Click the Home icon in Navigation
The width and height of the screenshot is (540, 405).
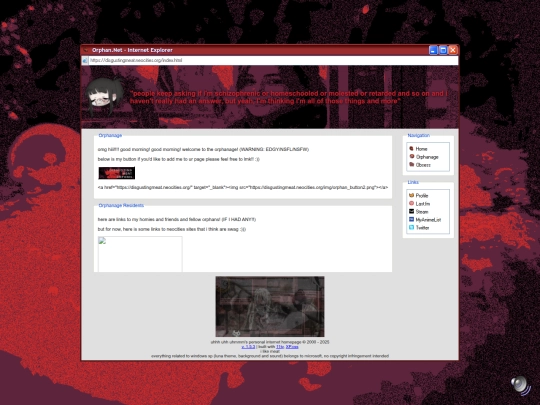(411, 148)
